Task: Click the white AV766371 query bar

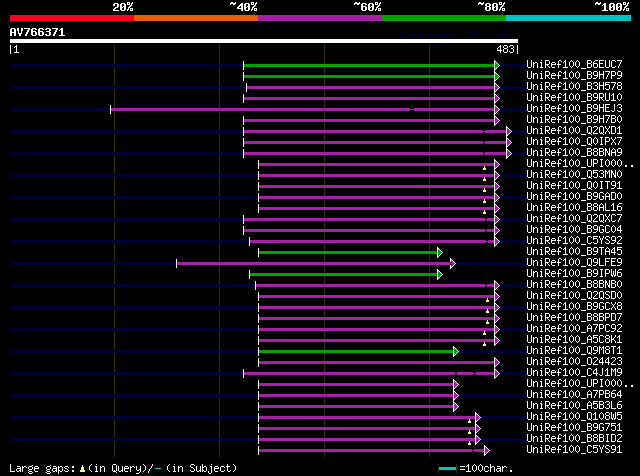Action: coord(264,41)
